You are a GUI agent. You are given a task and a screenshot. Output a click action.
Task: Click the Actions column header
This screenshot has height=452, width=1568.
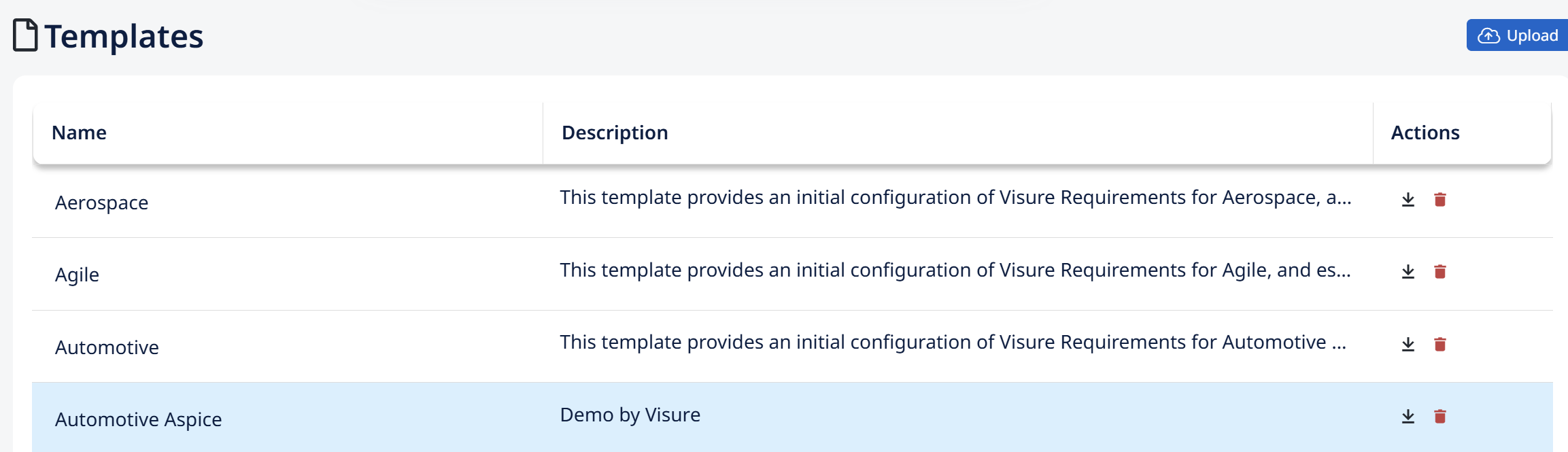1425,133
